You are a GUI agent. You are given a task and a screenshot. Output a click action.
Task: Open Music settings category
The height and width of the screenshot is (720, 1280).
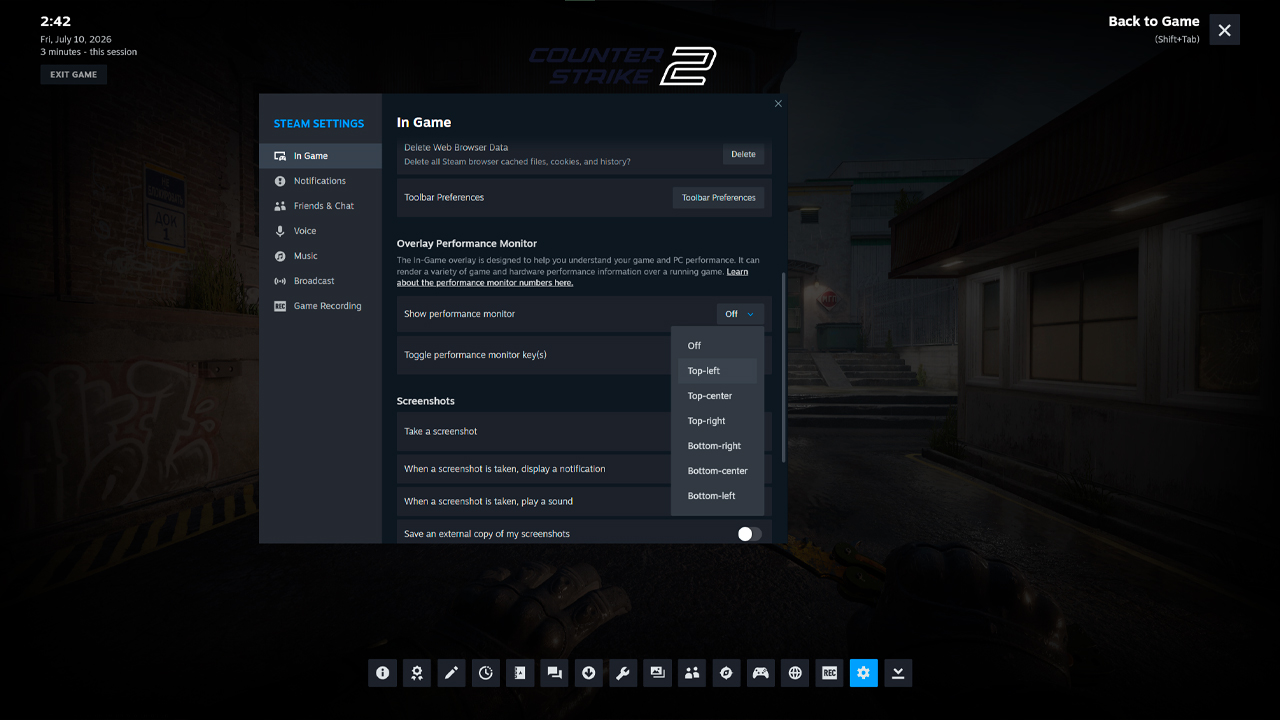(320, 256)
